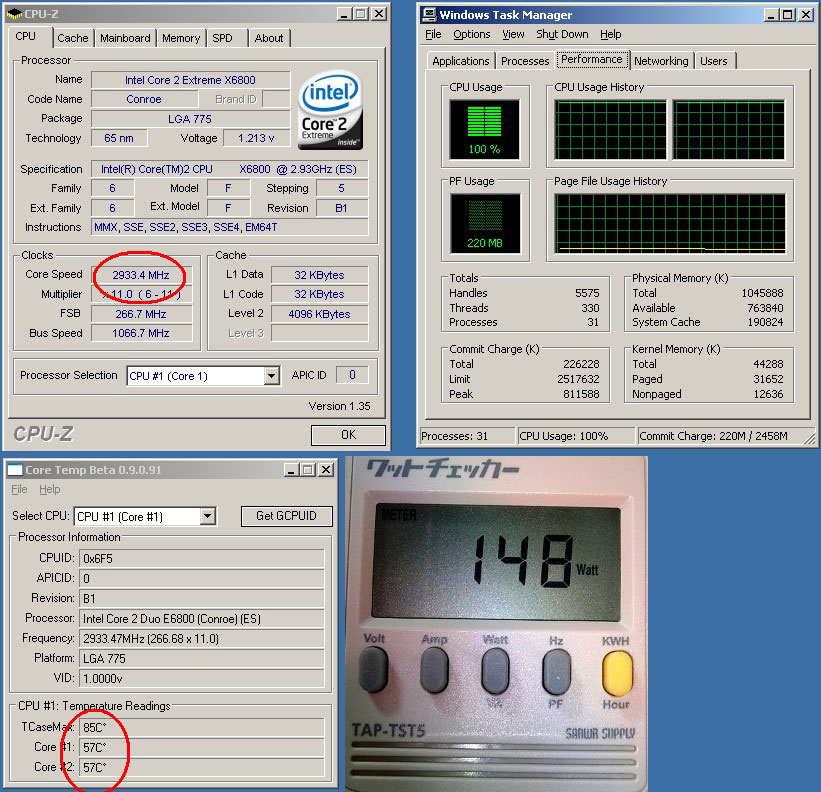
Task: Click the CPUID field 0x6F5 in Core Temp
Action: point(202,559)
